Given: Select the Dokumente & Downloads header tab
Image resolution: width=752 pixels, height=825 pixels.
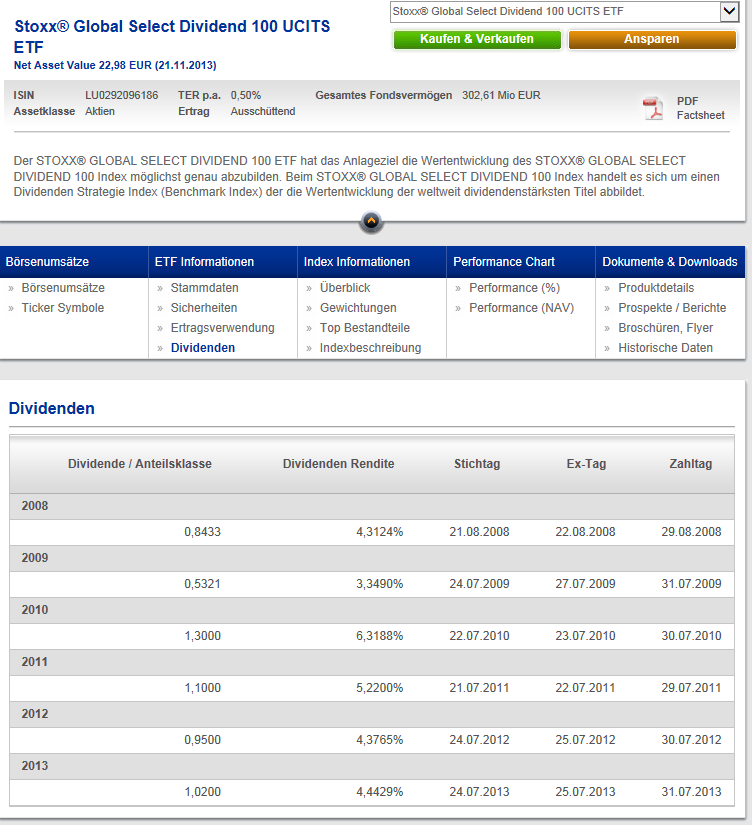Looking at the screenshot, I should tap(670, 261).
